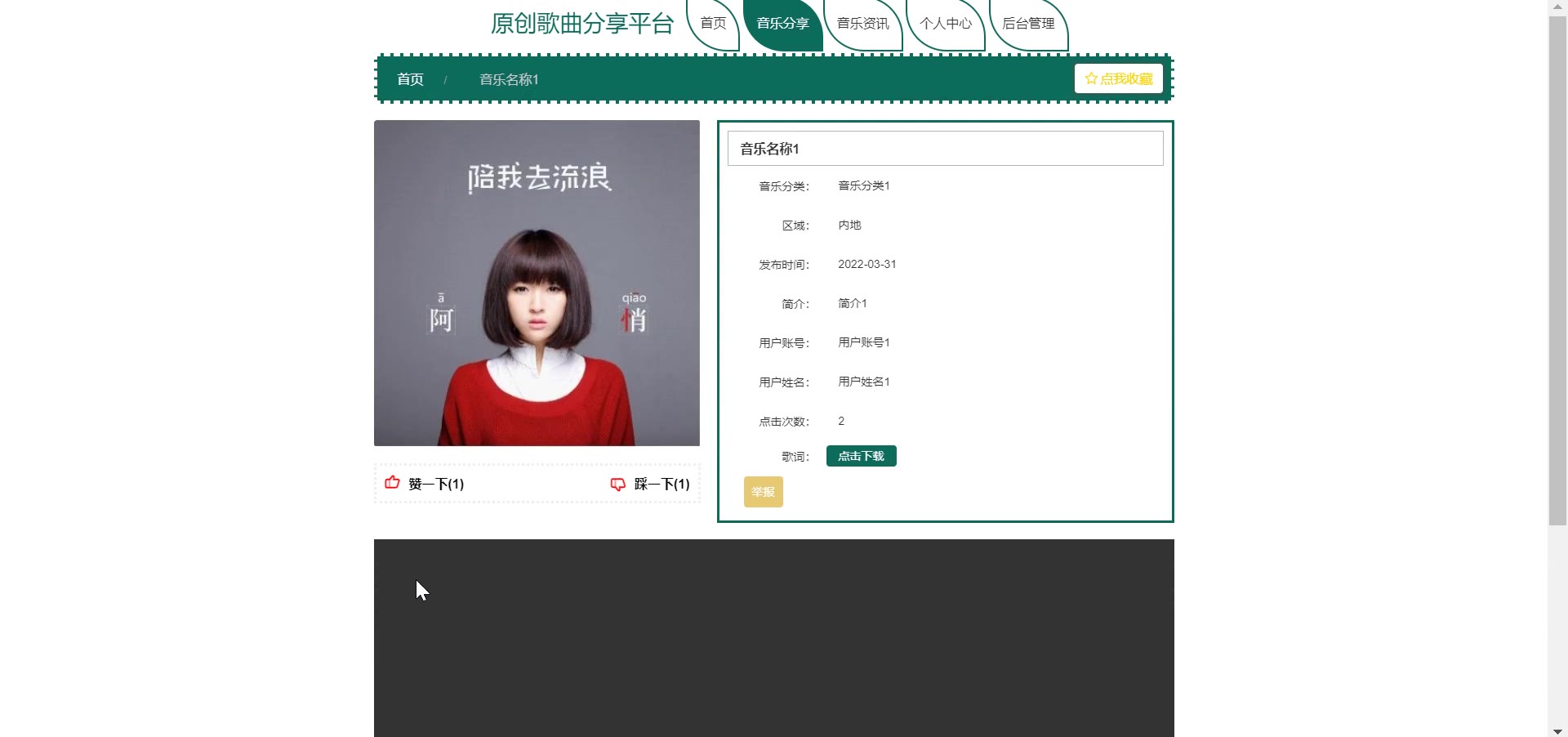Click the 用户账号1 account value

[864, 342]
